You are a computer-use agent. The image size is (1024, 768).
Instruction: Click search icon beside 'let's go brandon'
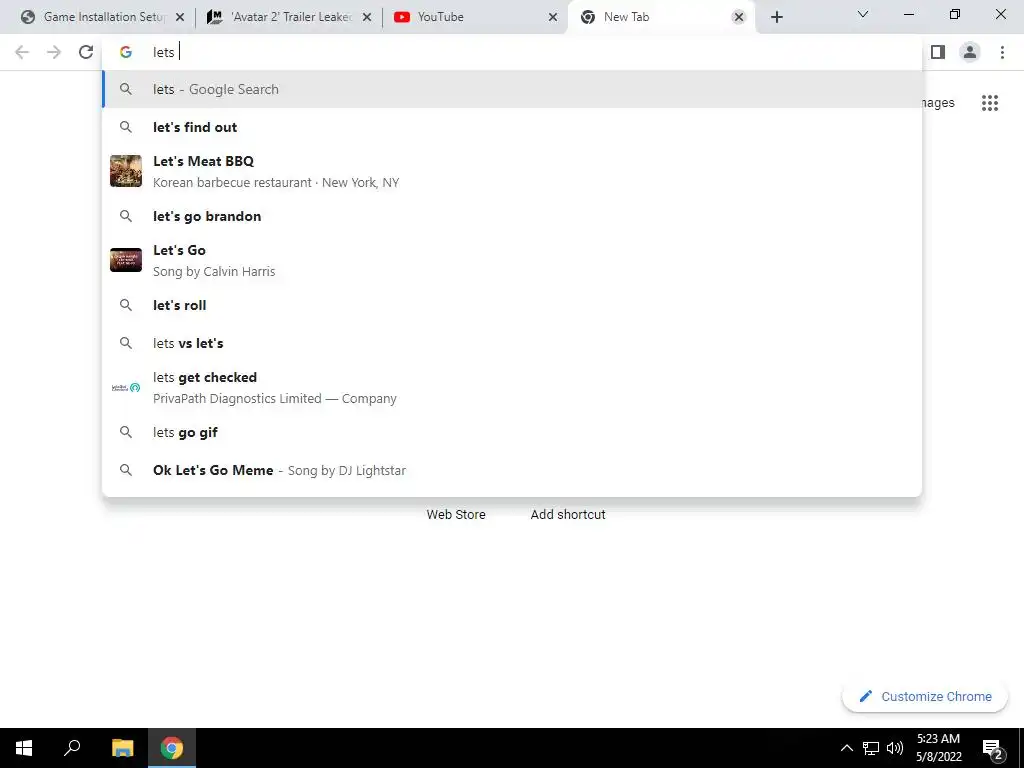coord(125,216)
